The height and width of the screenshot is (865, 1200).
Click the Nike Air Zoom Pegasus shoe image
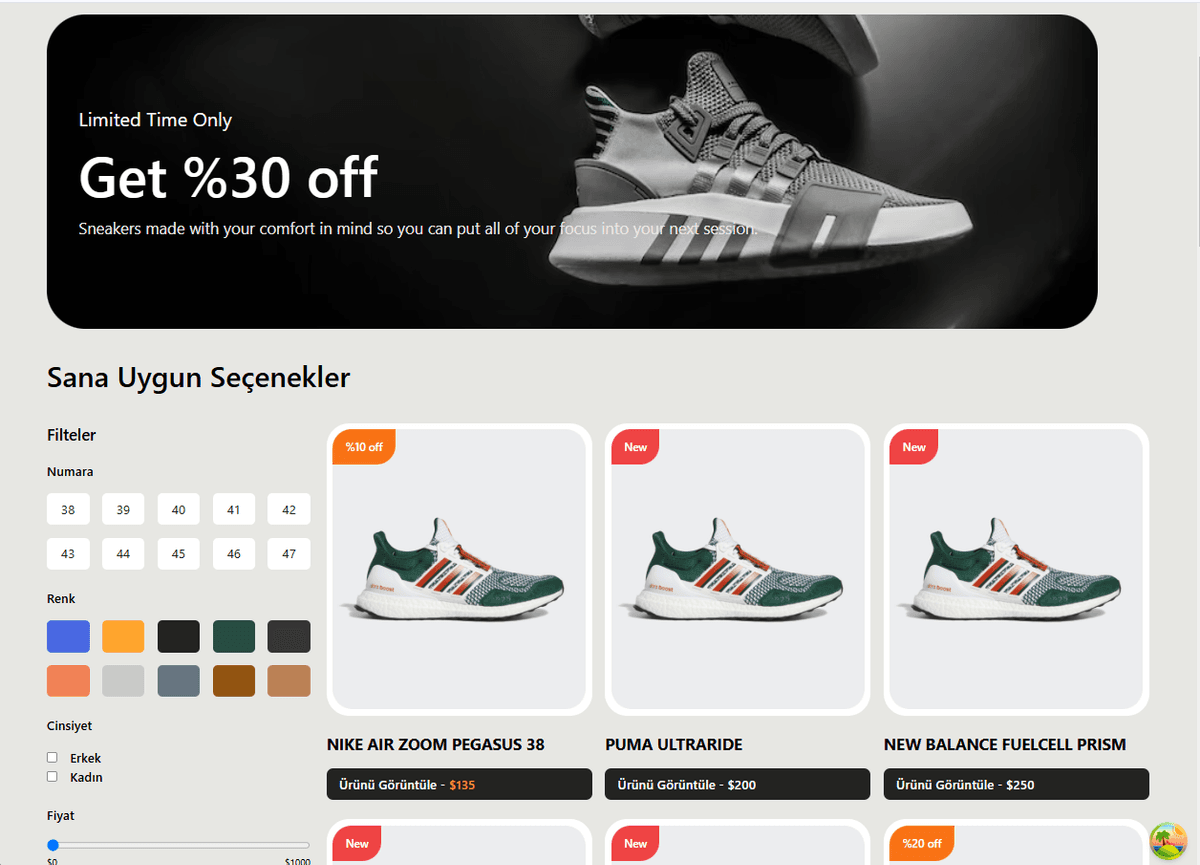459,570
